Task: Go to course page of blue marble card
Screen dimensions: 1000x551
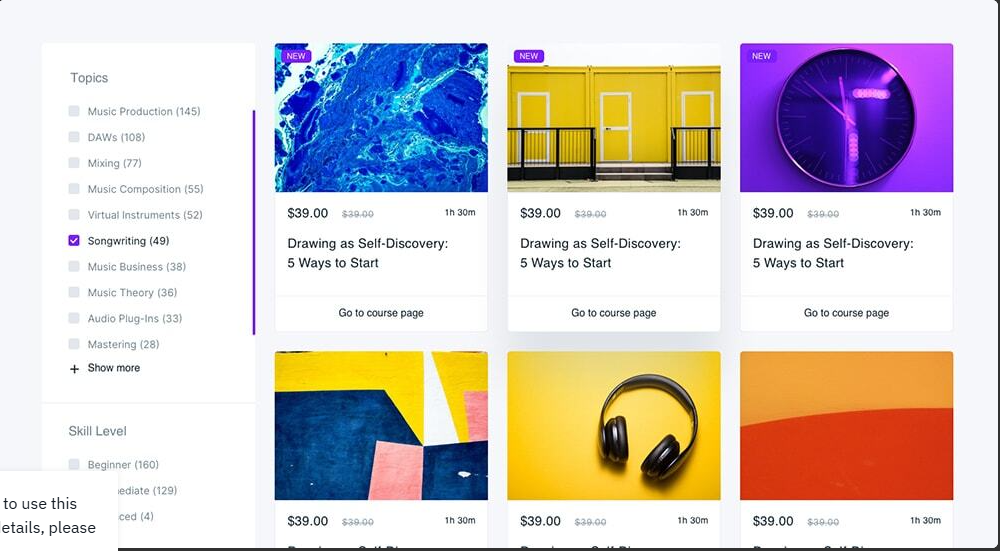Action: (x=381, y=313)
